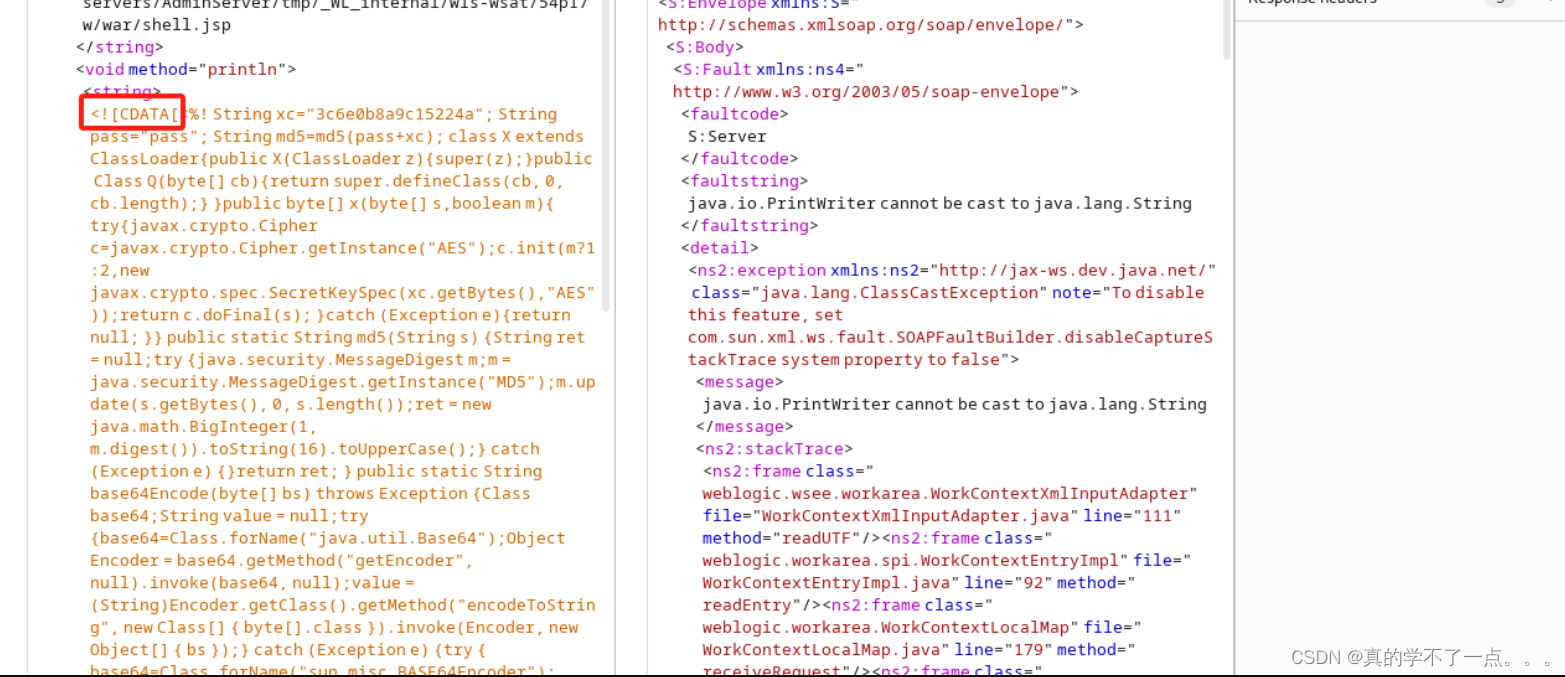Select the PrintWriter cast error inside faultstring
Screen dimensions: 1565x677
point(940,204)
